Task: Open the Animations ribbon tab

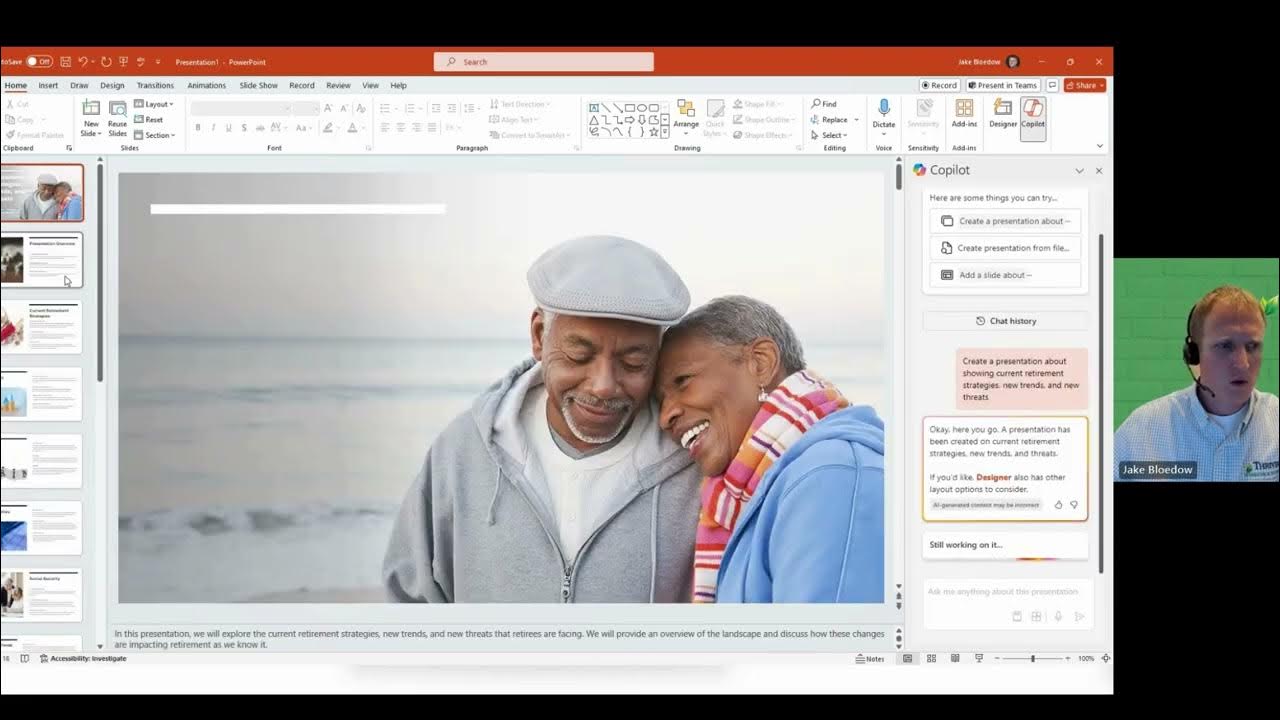Action: tap(207, 85)
